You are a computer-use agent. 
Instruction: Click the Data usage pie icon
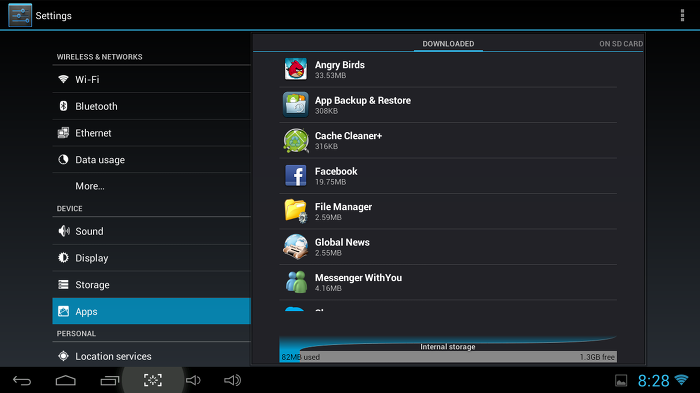pyautogui.click(x=63, y=159)
